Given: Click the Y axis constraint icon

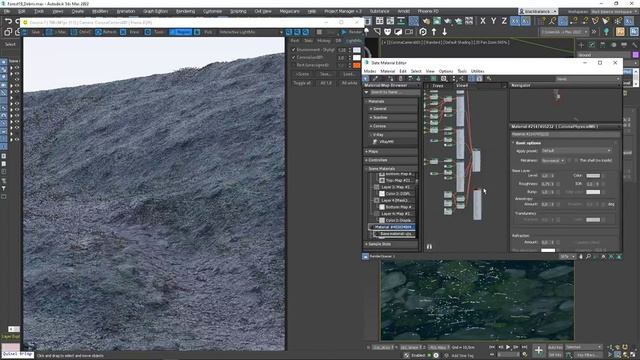Looking at the screenshot, I should point(493,21).
